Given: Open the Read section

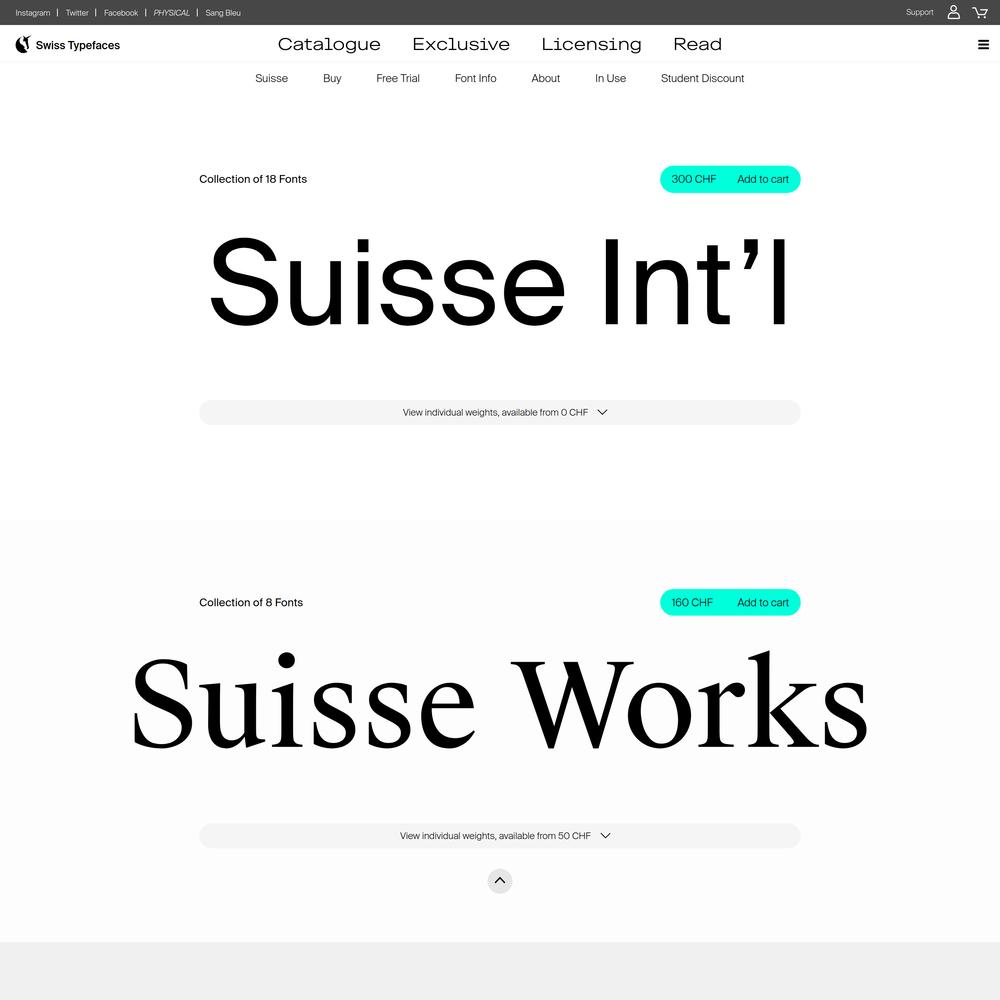Looking at the screenshot, I should [x=698, y=44].
